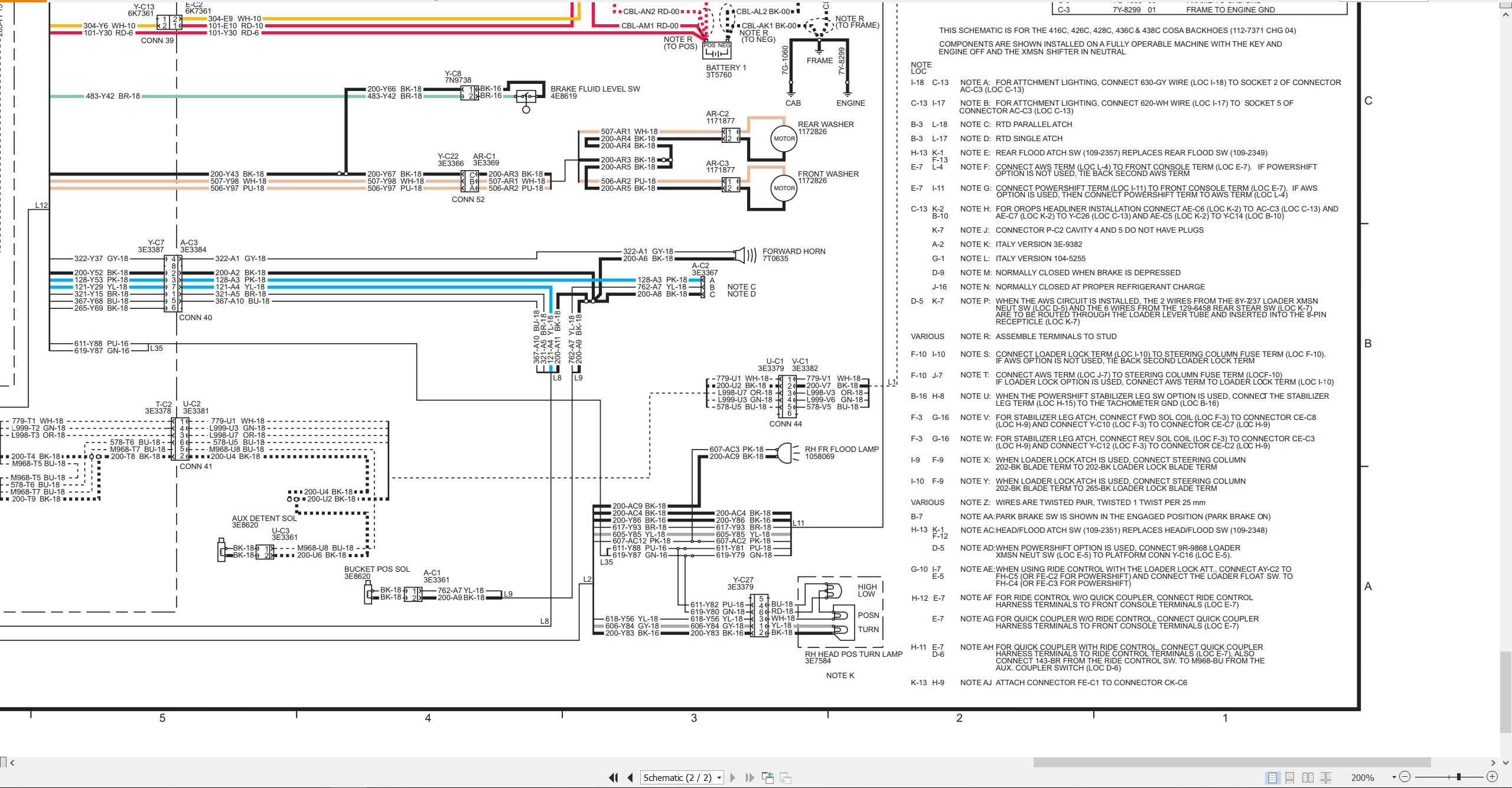Click the next view navigation icon
The image size is (1512, 788).
click(x=786, y=777)
